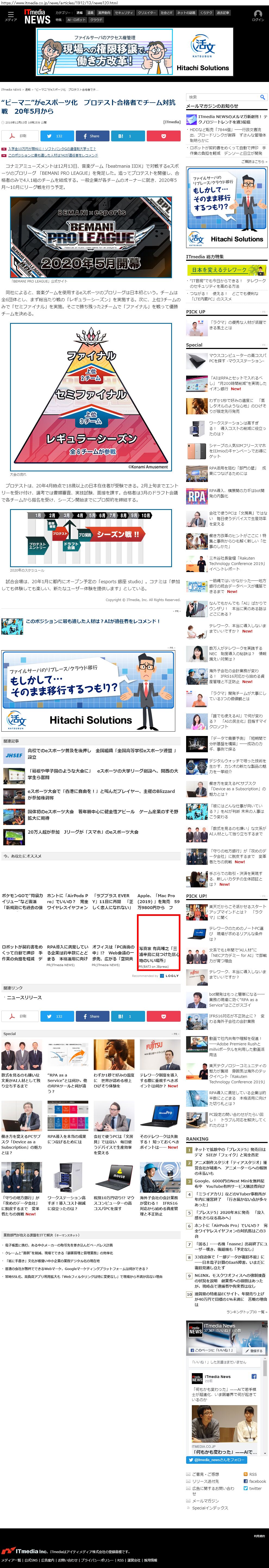Print the article via top 印刷 button
This screenshot has width=269, height=1568.
[19, 136]
